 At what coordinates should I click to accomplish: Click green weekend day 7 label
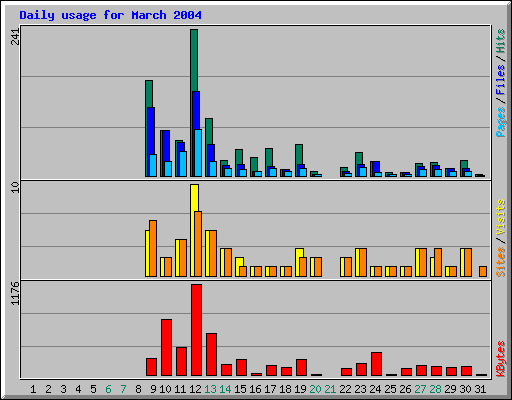[x=123, y=389]
